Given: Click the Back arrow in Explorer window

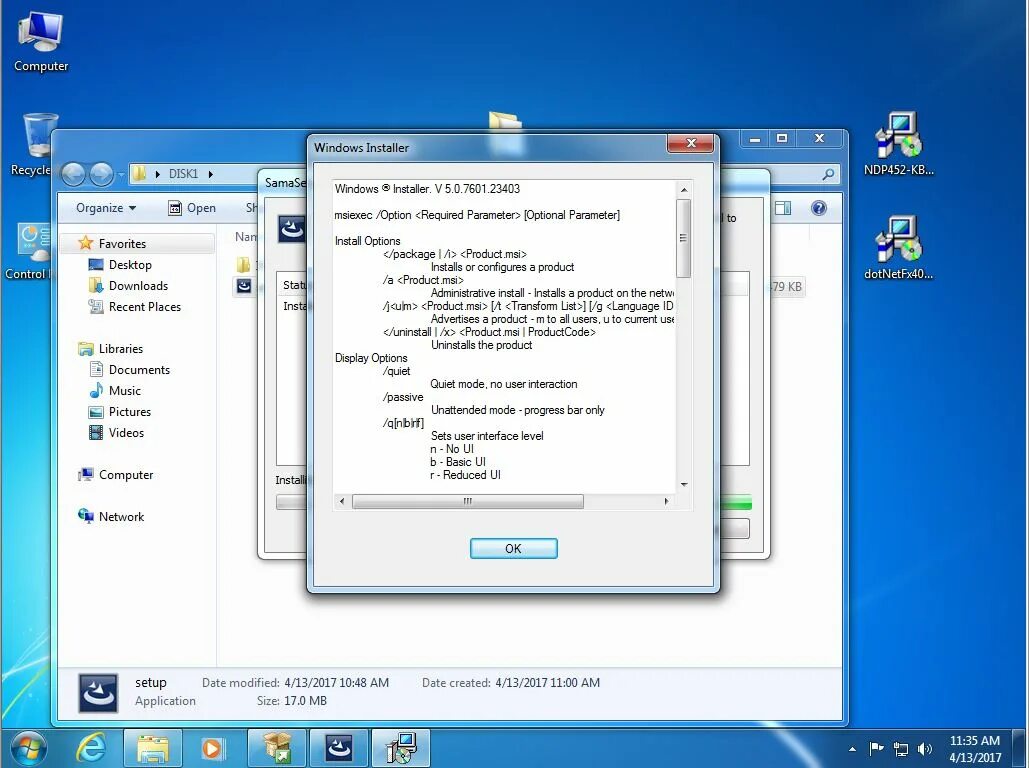Looking at the screenshot, I should [x=74, y=174].
